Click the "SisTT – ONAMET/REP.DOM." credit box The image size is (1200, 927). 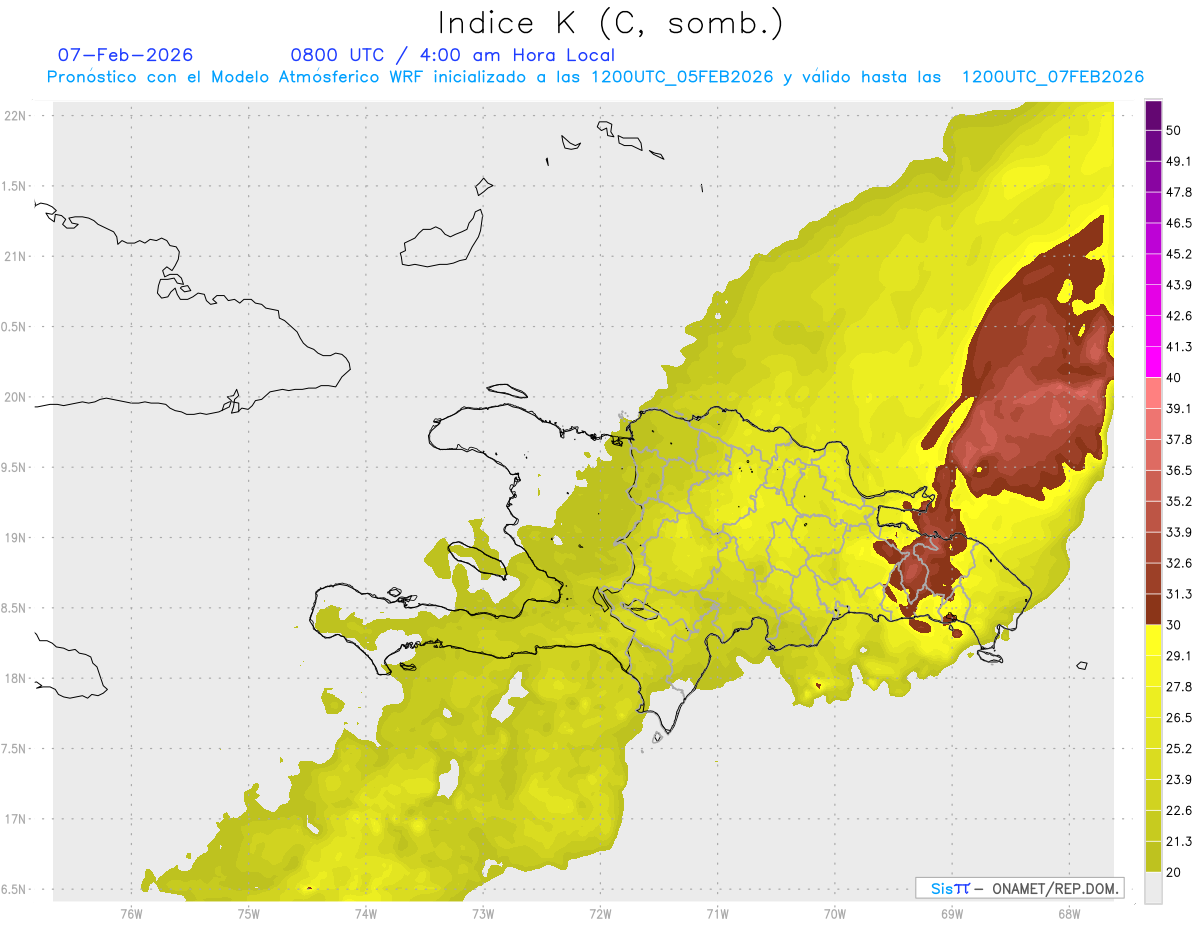1019,888
